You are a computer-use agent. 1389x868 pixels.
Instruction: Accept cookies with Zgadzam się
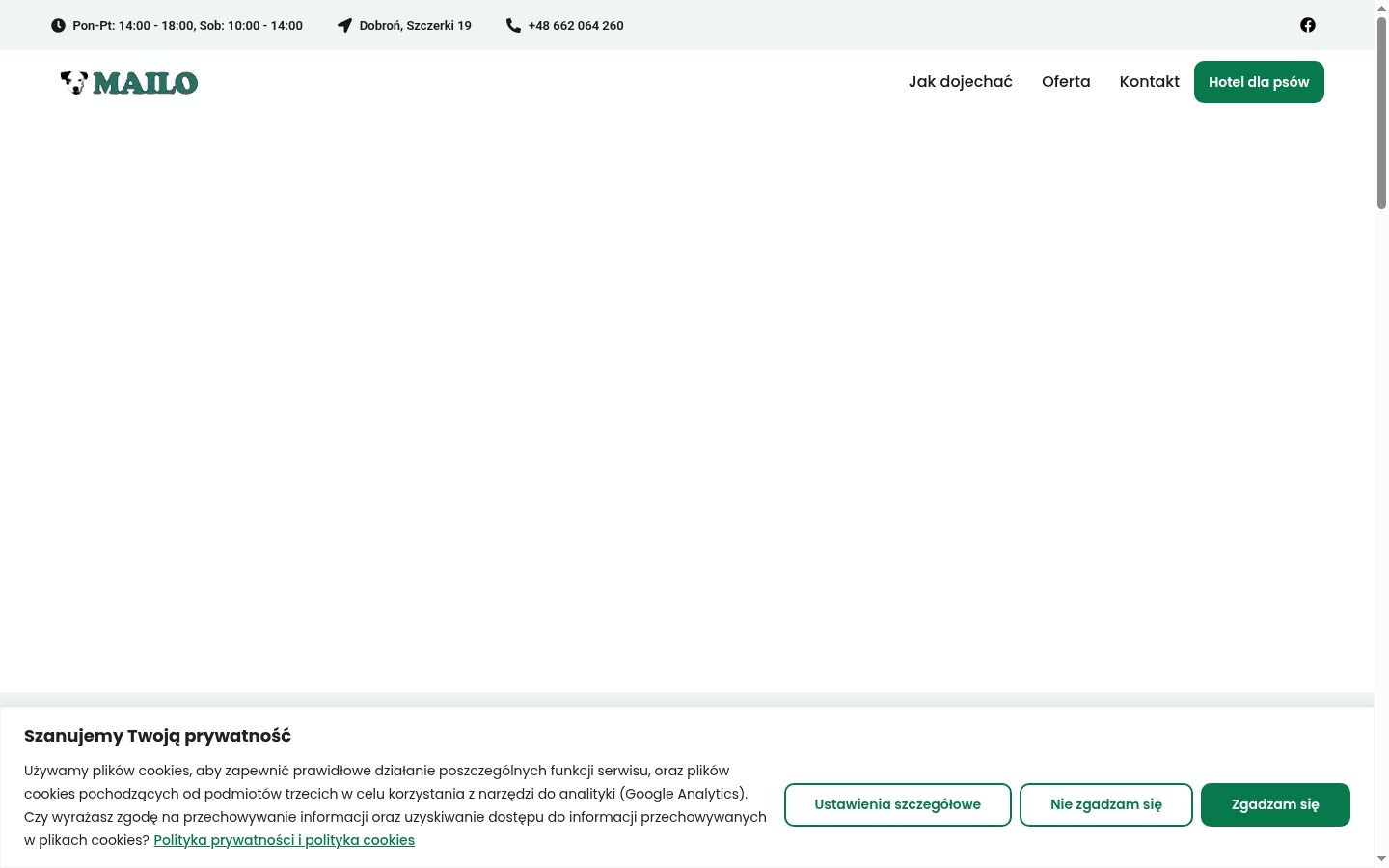1275,804
